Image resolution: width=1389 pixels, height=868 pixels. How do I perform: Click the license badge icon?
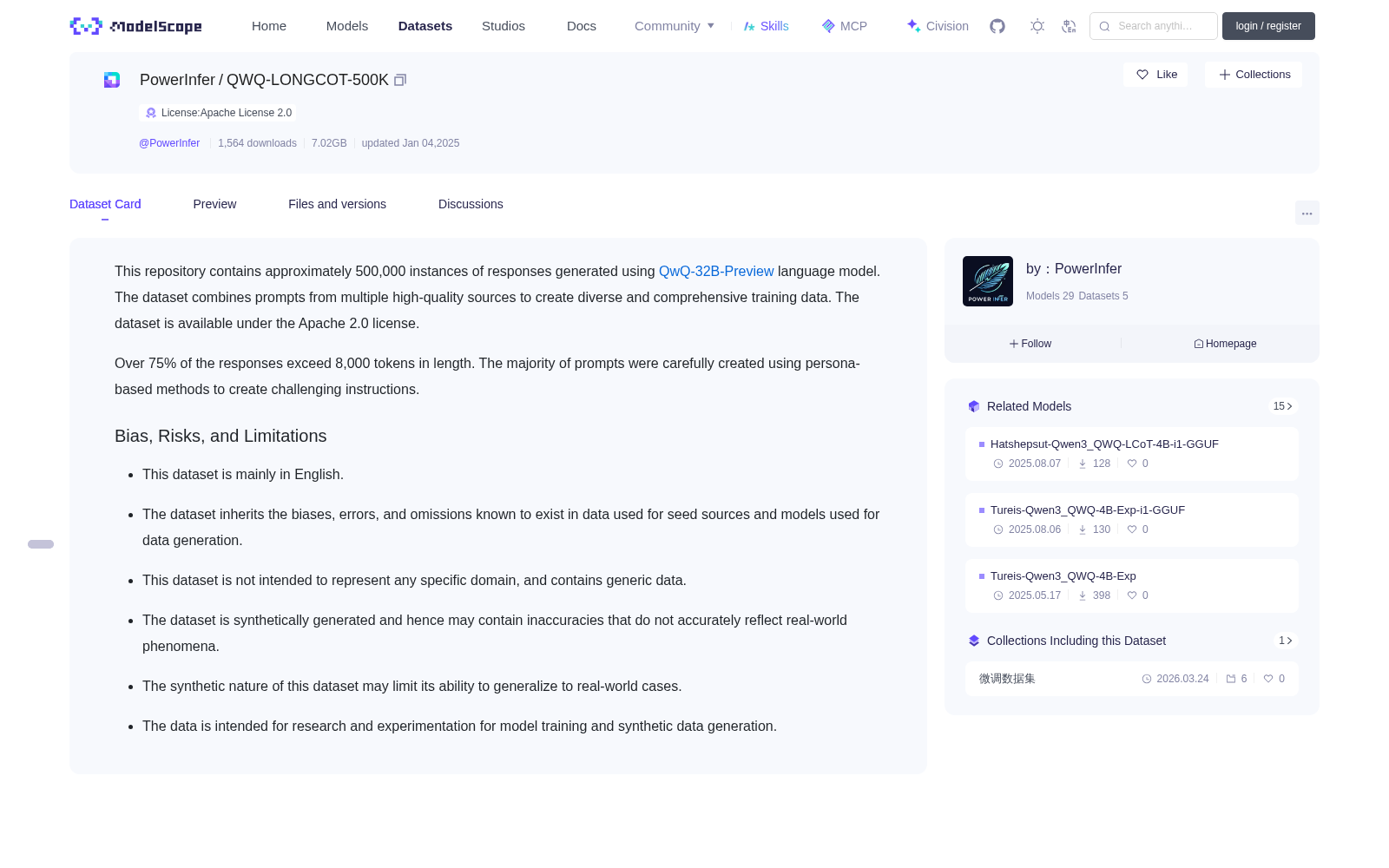click(151, 113)
